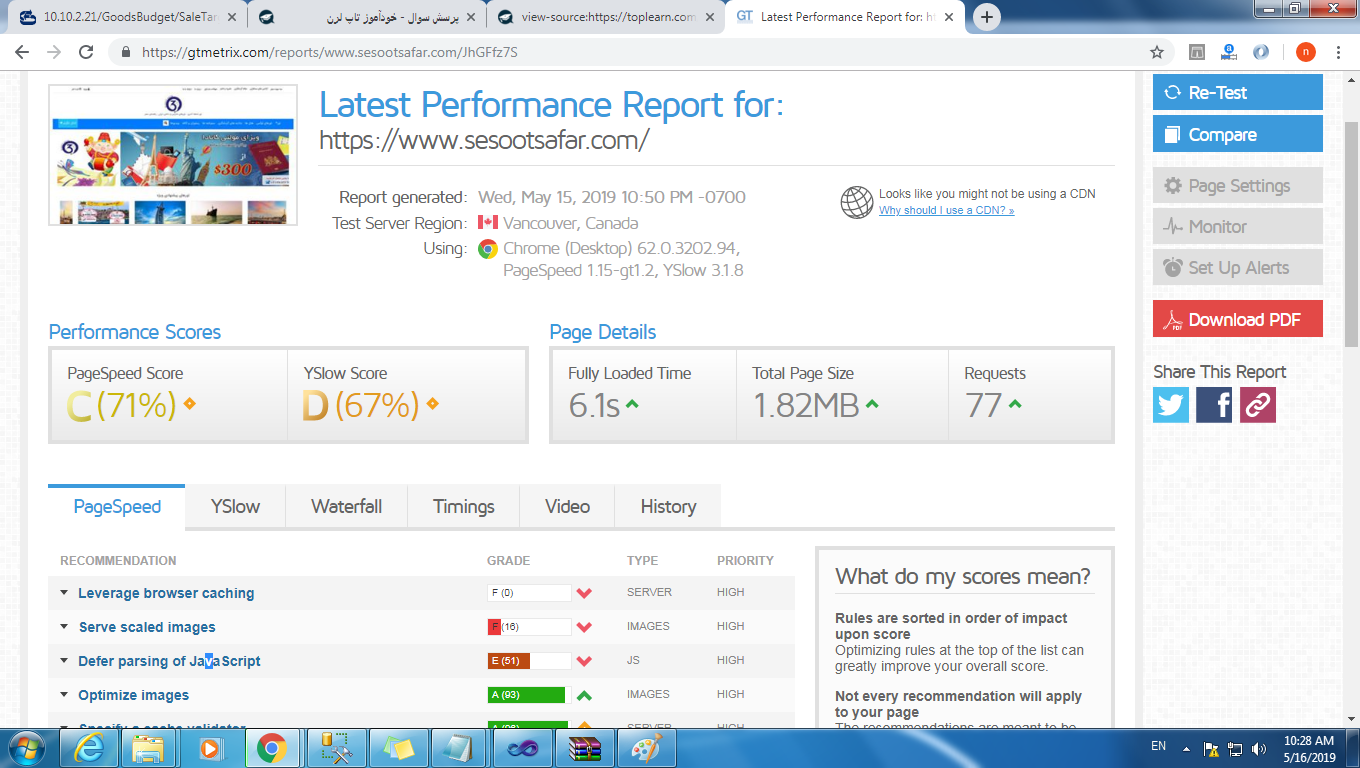Click the GRADE column header
The image size is (1360, 768).
point(508,561)
